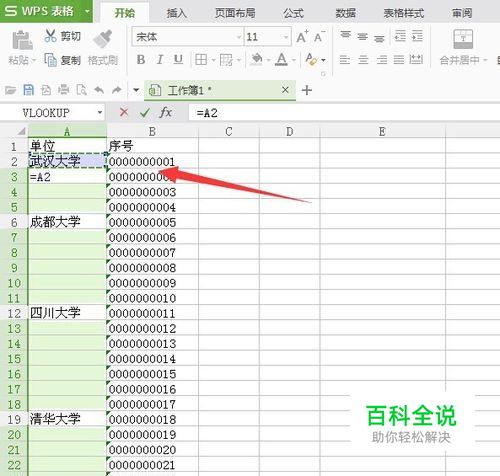Click the font color A icon
The width and height of the screenshot is (500, 476).
(282, 59)
